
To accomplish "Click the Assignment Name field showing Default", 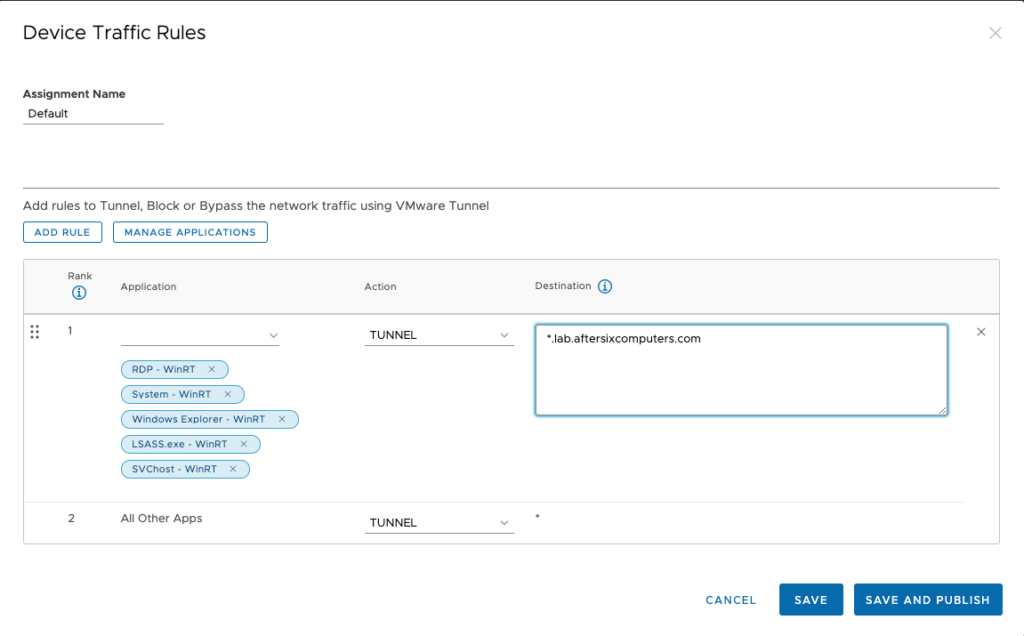I will pyautogui.click(x=93, y=114).
